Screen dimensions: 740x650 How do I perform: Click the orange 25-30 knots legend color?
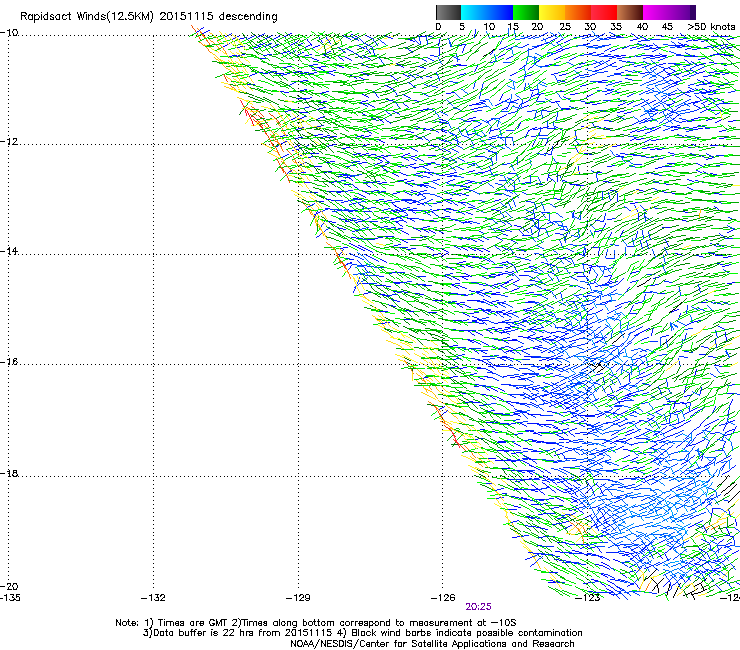pyautogui.click(x=578, y=12)
